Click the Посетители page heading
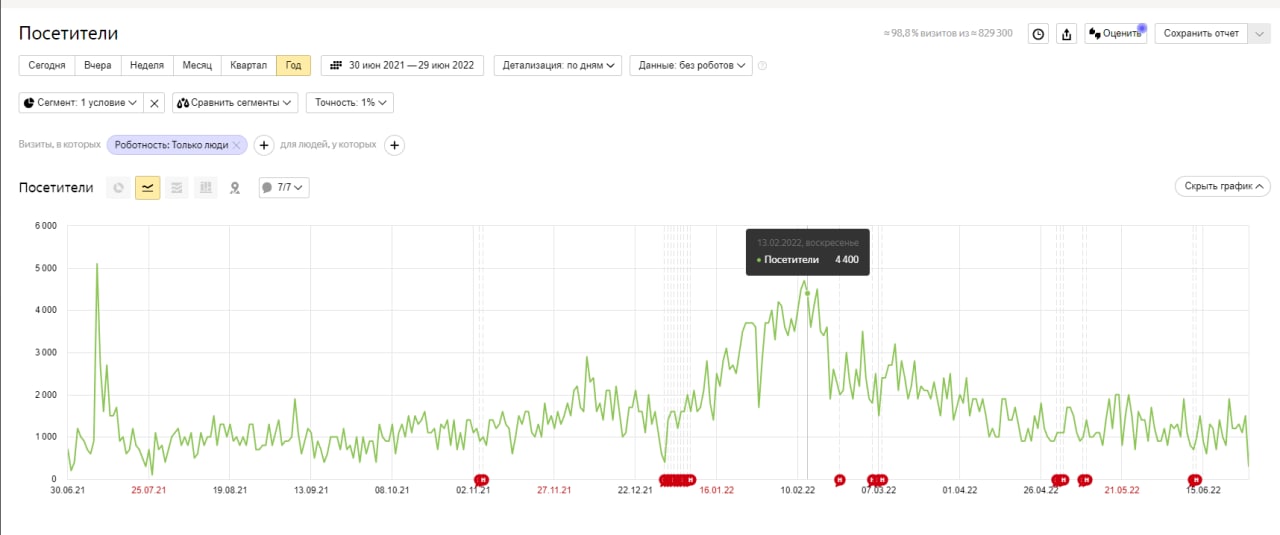1280x535 pixels. [x=68, y=33]
